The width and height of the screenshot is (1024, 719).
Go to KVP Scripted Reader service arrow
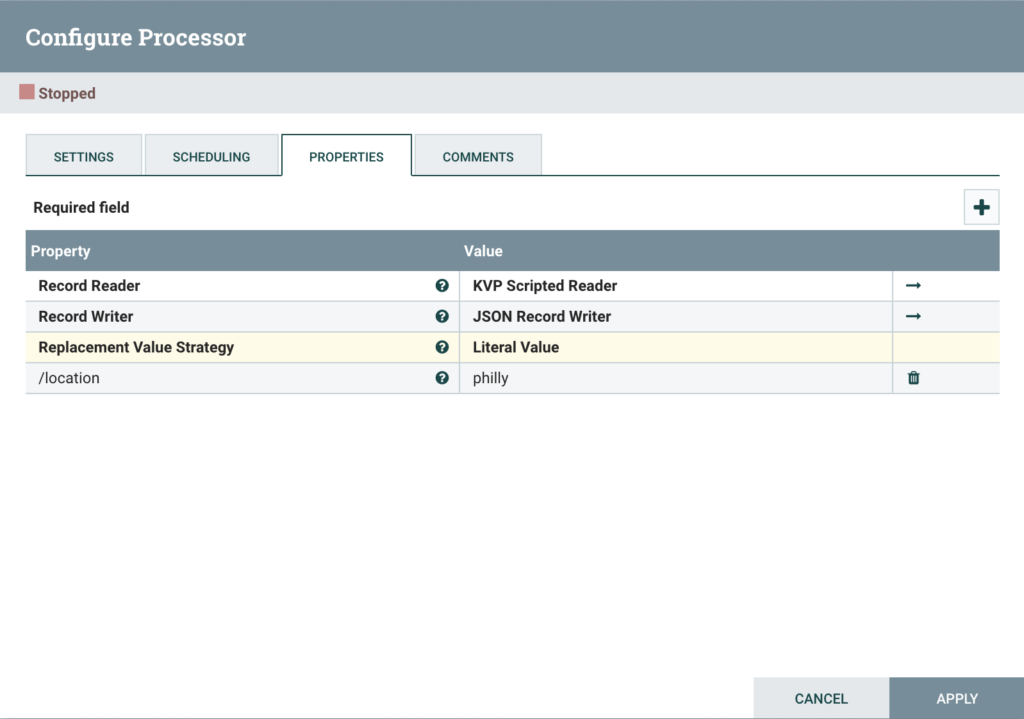(913, 286)
